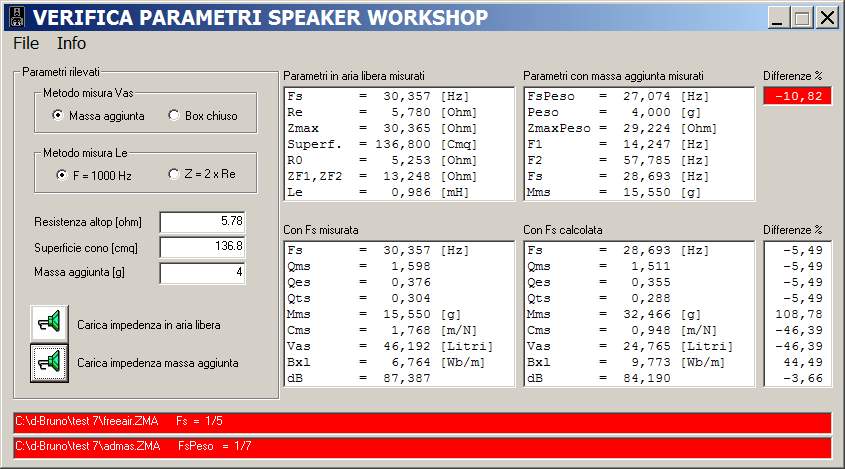
Task: Click the 44,49 difference percentage
Action: click(x=803, y=362)
